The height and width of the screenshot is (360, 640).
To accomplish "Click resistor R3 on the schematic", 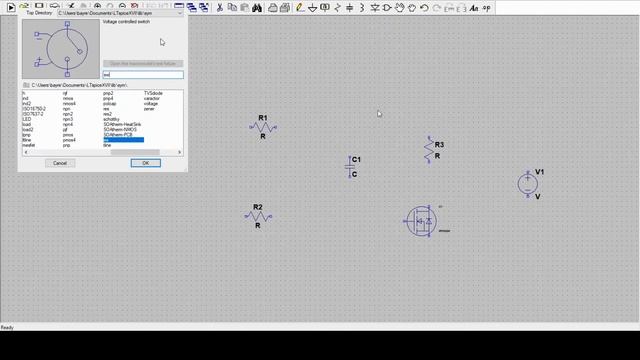I will (x=429, y=150).
